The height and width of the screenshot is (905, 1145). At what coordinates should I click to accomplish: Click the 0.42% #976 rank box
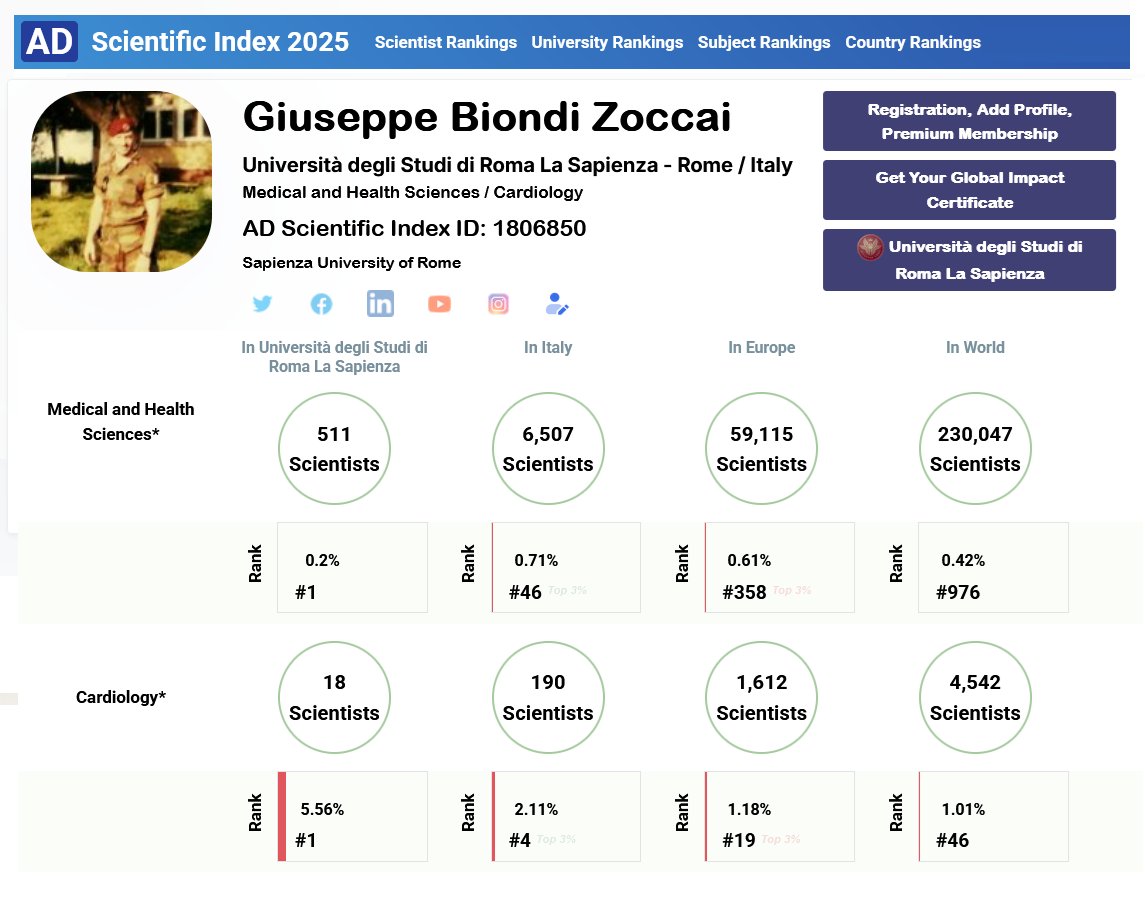coord(993,568)
